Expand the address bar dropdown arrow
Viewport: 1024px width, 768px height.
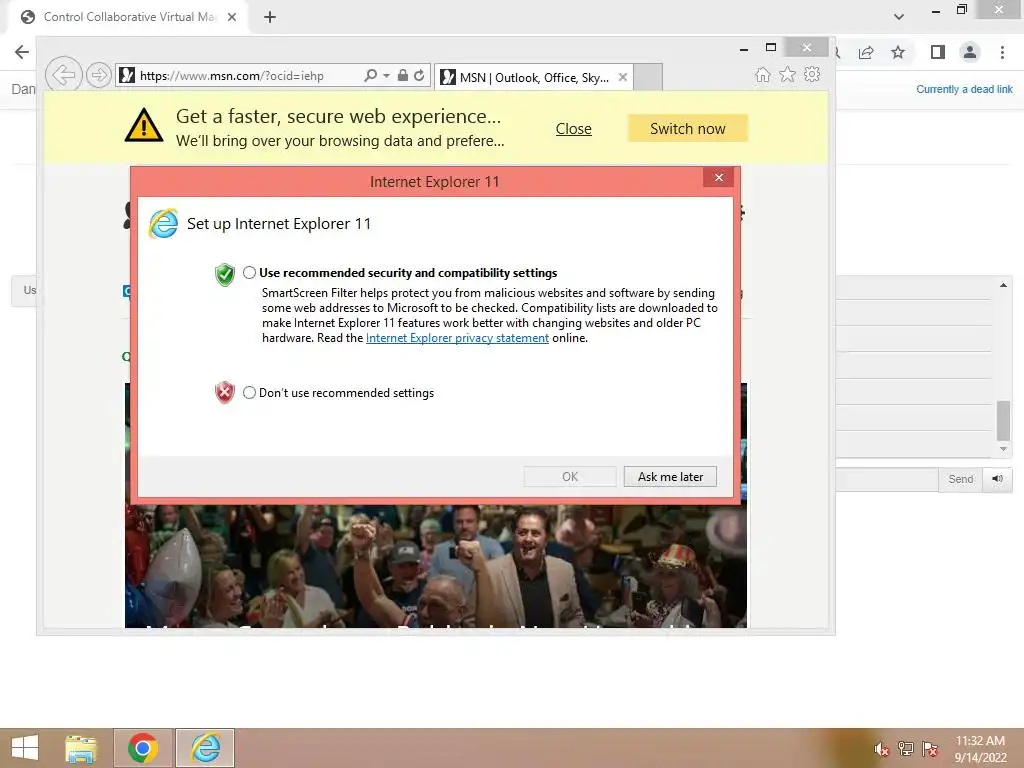[x=387, y=76]
